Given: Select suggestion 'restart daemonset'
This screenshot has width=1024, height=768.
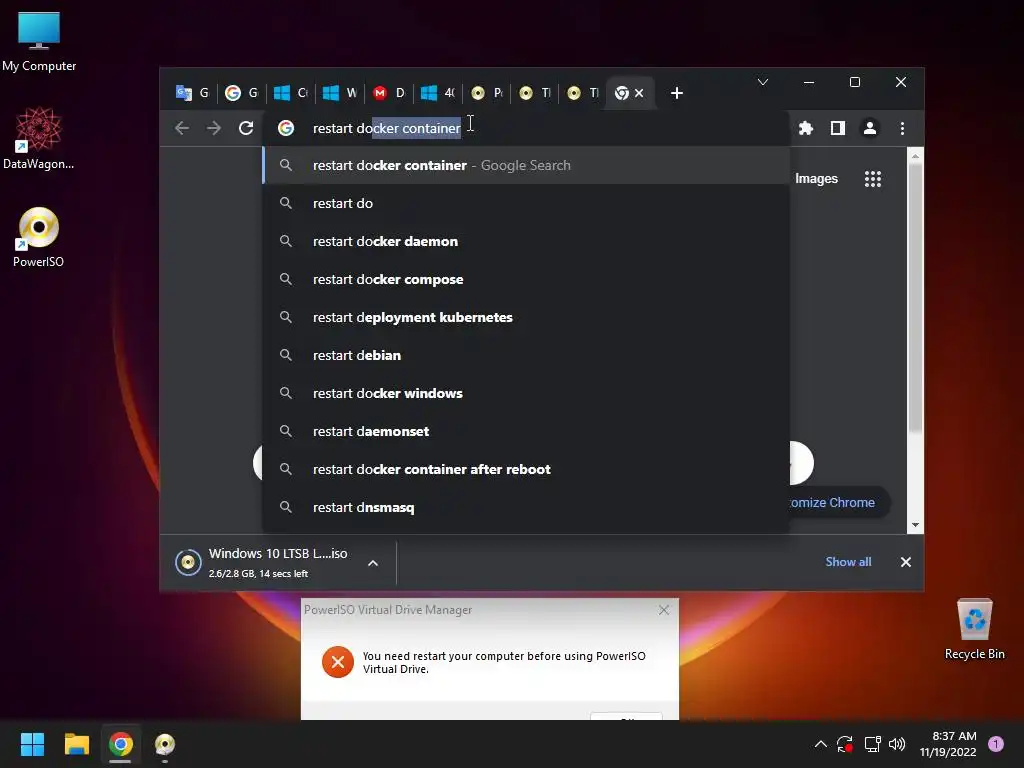Looking at the screenshot, I should tap(526, 431).
